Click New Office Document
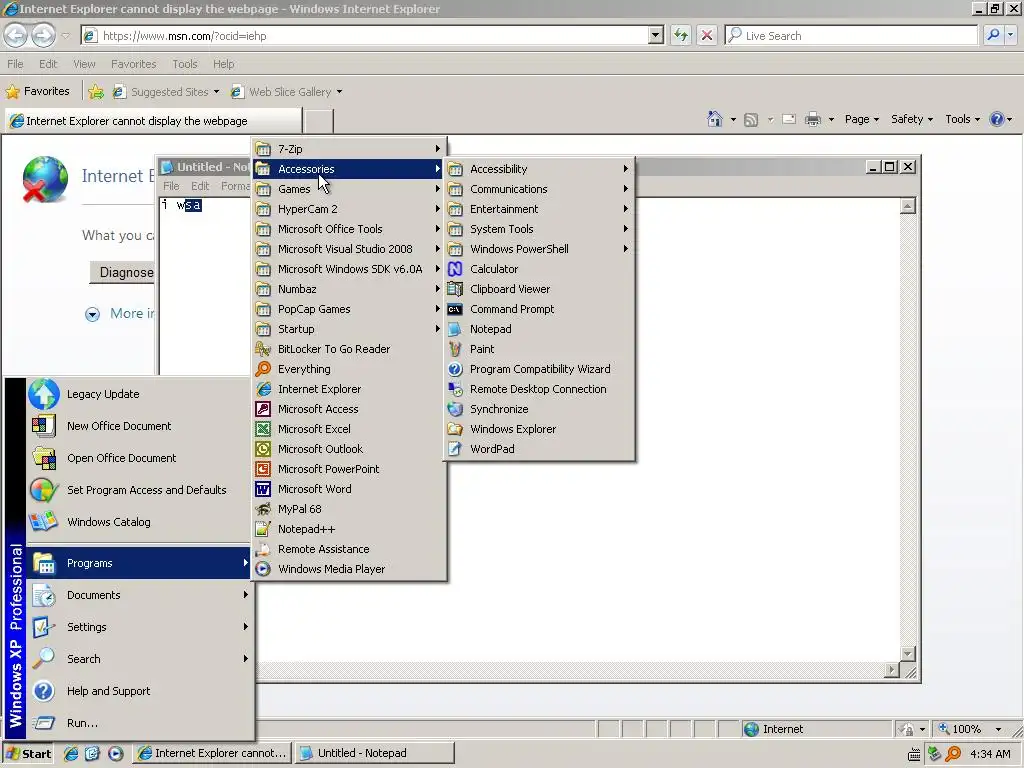The image size is (1024, 768). [138, 426]
